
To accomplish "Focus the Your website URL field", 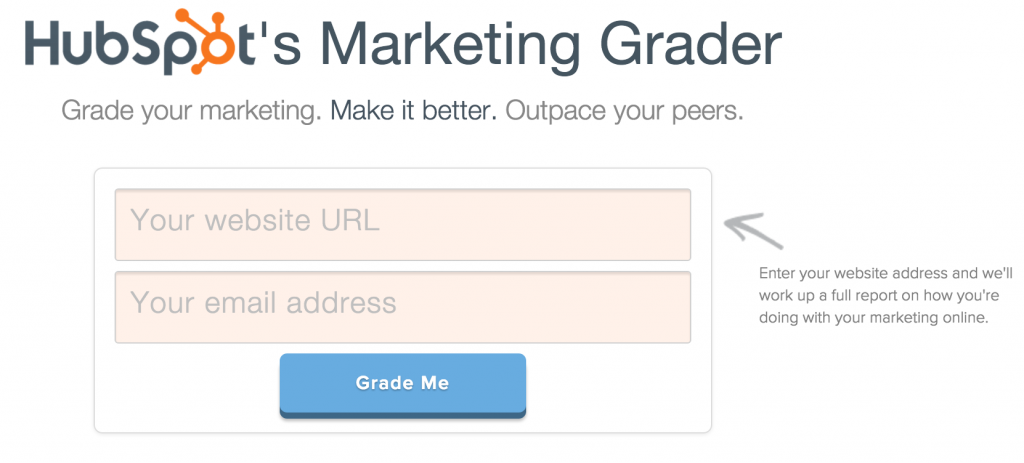I will [x=403, y=225].
